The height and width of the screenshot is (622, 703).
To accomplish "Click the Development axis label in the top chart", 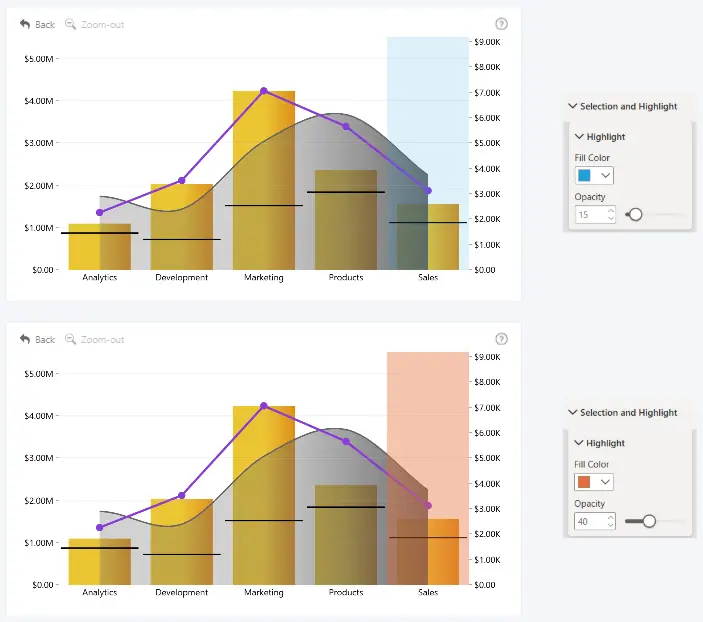I will click(182, 278).
